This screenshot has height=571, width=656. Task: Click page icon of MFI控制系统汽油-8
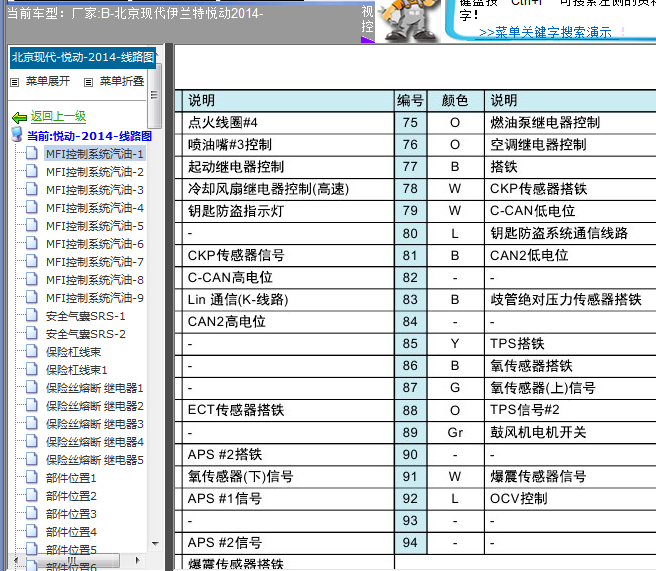tap(31, 279)
